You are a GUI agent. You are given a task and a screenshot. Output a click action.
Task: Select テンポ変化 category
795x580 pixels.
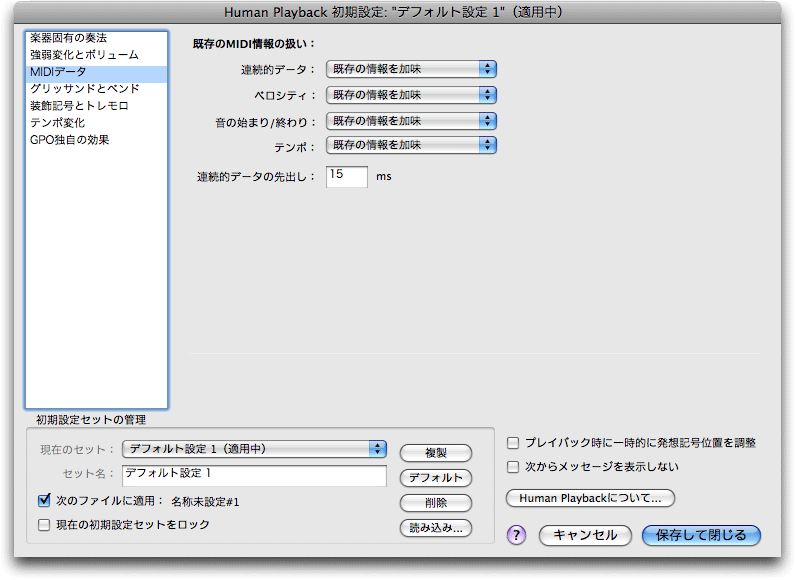[x=96, y=123]
